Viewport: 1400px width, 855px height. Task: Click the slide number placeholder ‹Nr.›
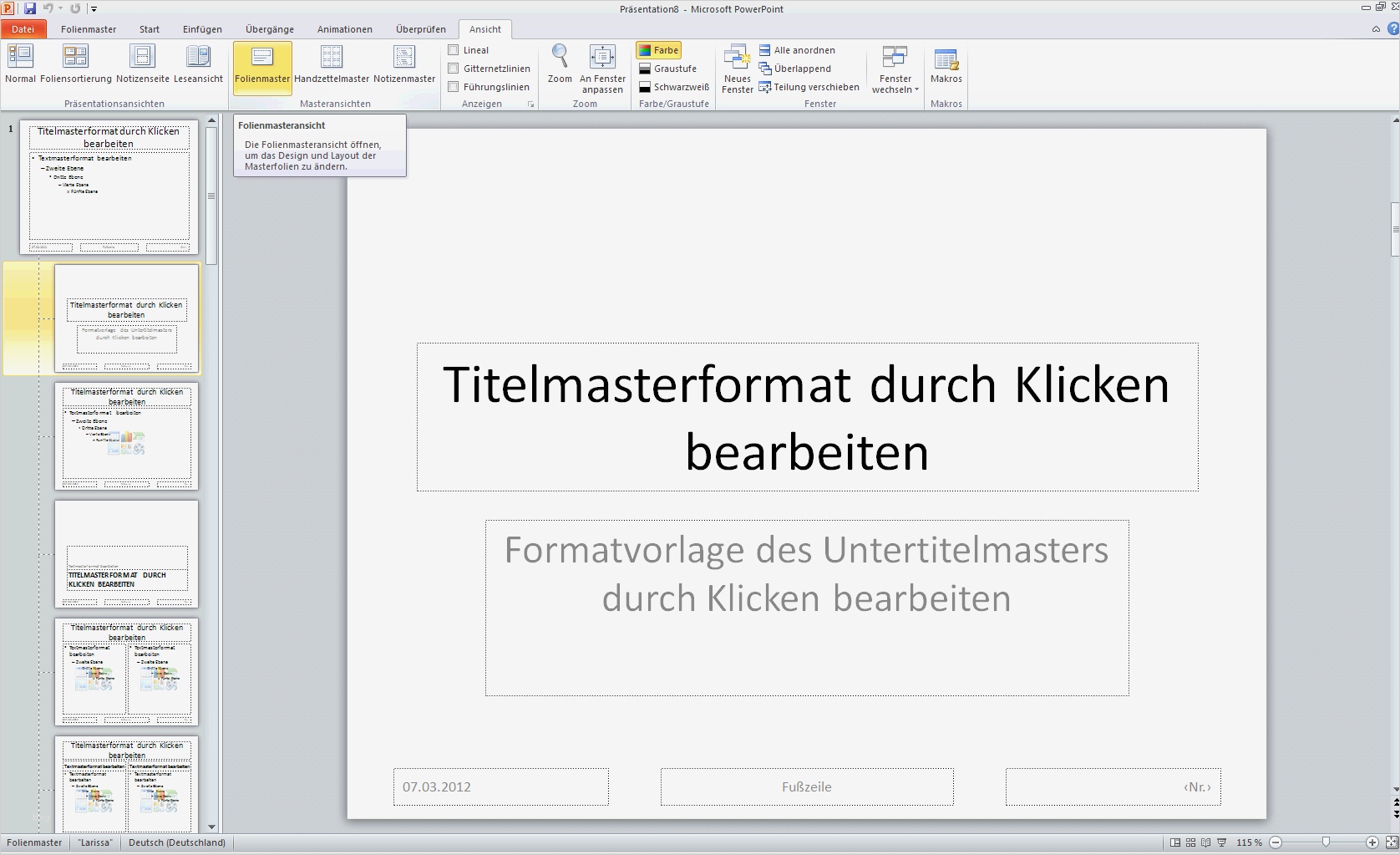click(x=1113, y=787)
